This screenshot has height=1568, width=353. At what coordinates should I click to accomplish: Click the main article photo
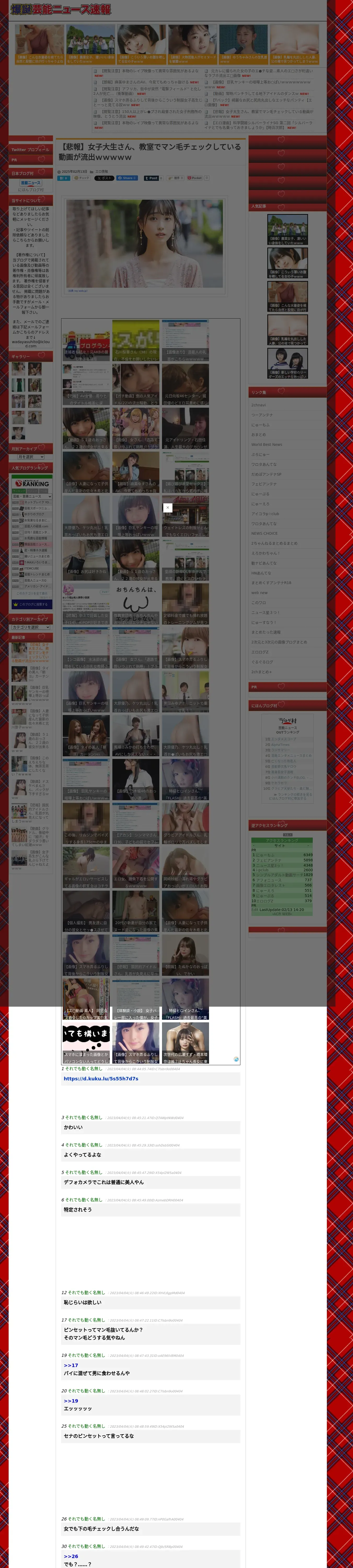click(x=145, y=244)
